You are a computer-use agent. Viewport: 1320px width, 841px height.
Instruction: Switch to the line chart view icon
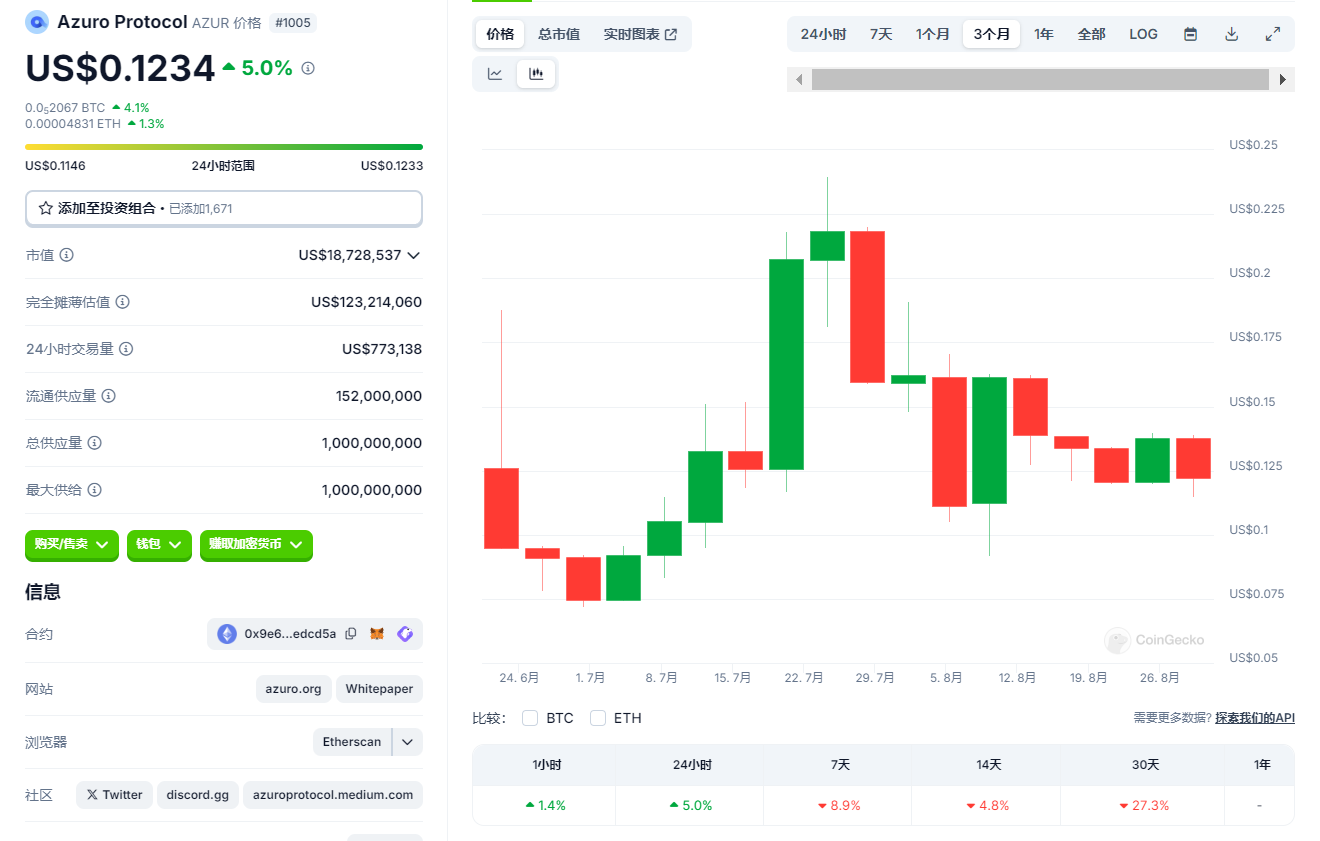click(495, 73)
